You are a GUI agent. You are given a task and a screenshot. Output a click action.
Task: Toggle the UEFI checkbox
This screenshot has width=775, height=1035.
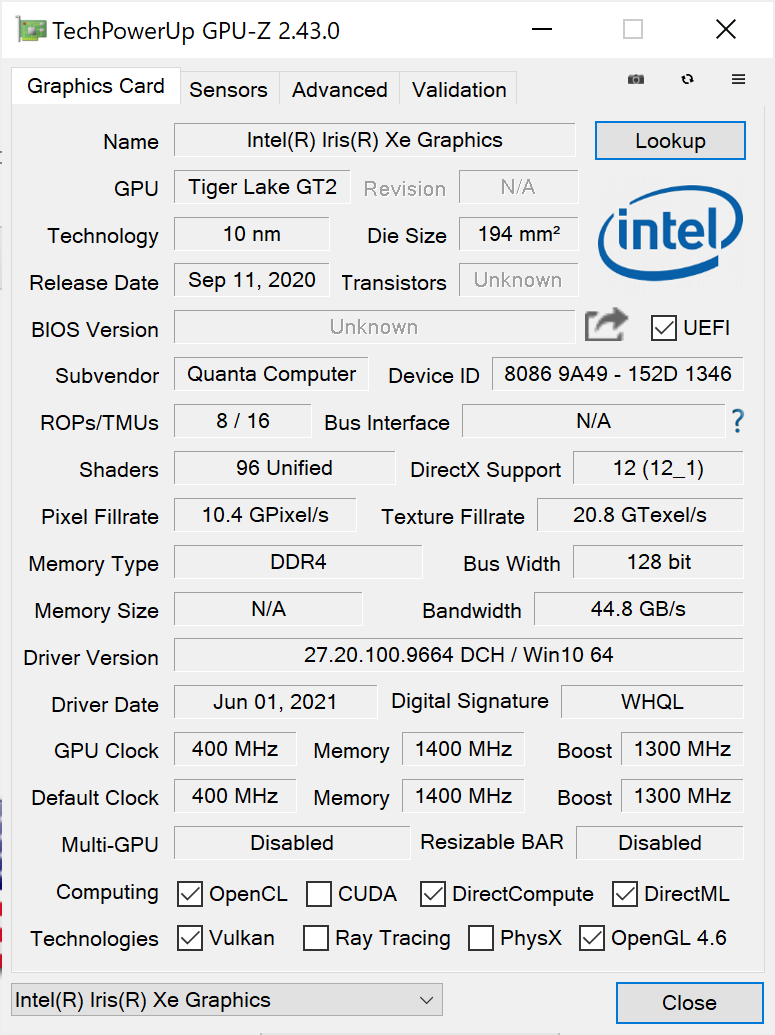(663, 327)
